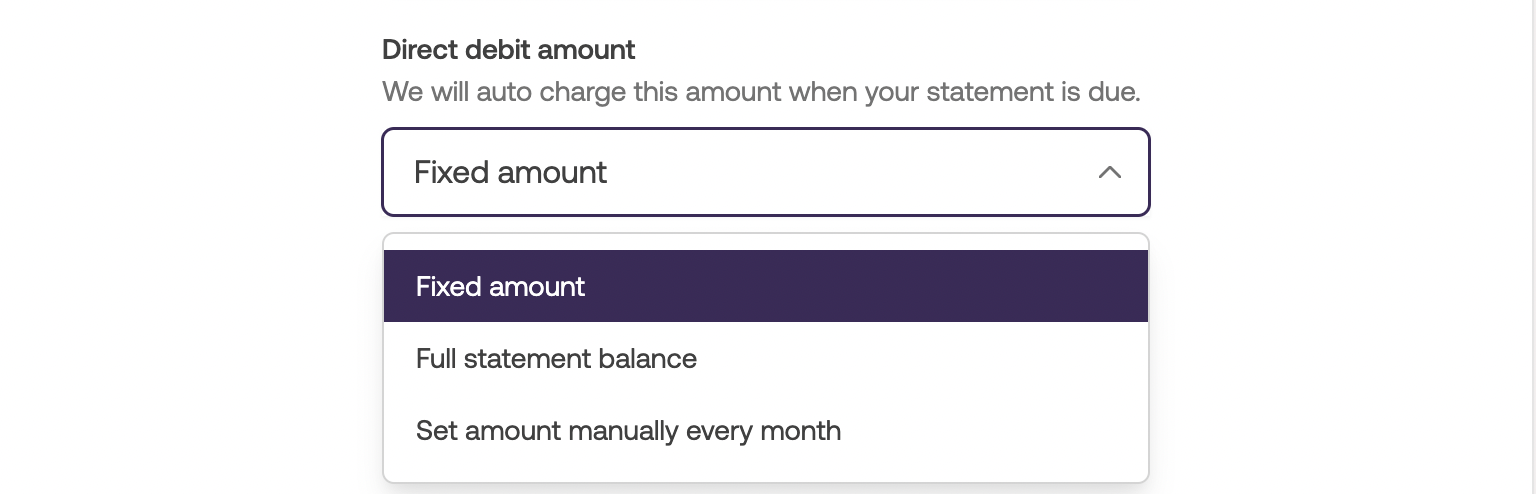Click the "Direct debit amount" field label
Image resolution: width=1536 pixels, height=494 pixels.
508,49
